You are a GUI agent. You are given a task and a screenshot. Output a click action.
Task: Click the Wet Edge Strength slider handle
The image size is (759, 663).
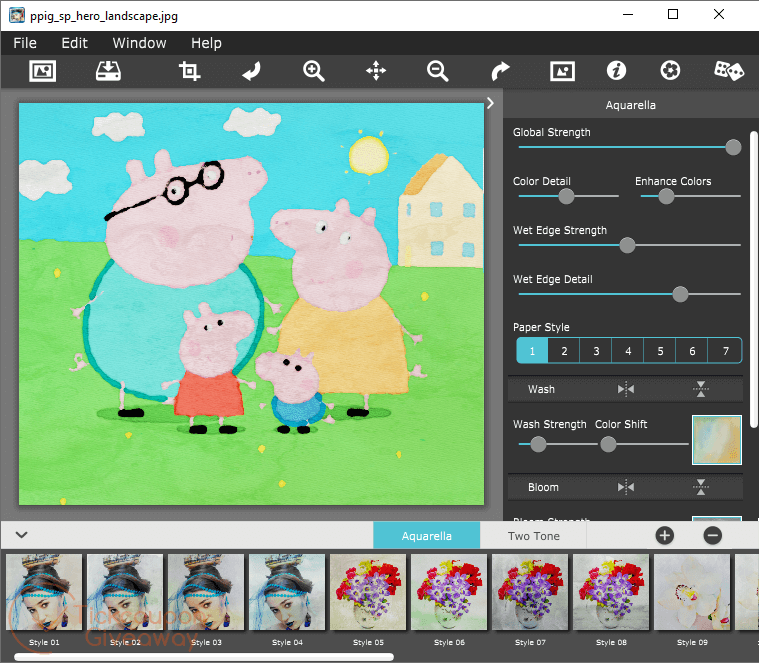click(627, 245)
